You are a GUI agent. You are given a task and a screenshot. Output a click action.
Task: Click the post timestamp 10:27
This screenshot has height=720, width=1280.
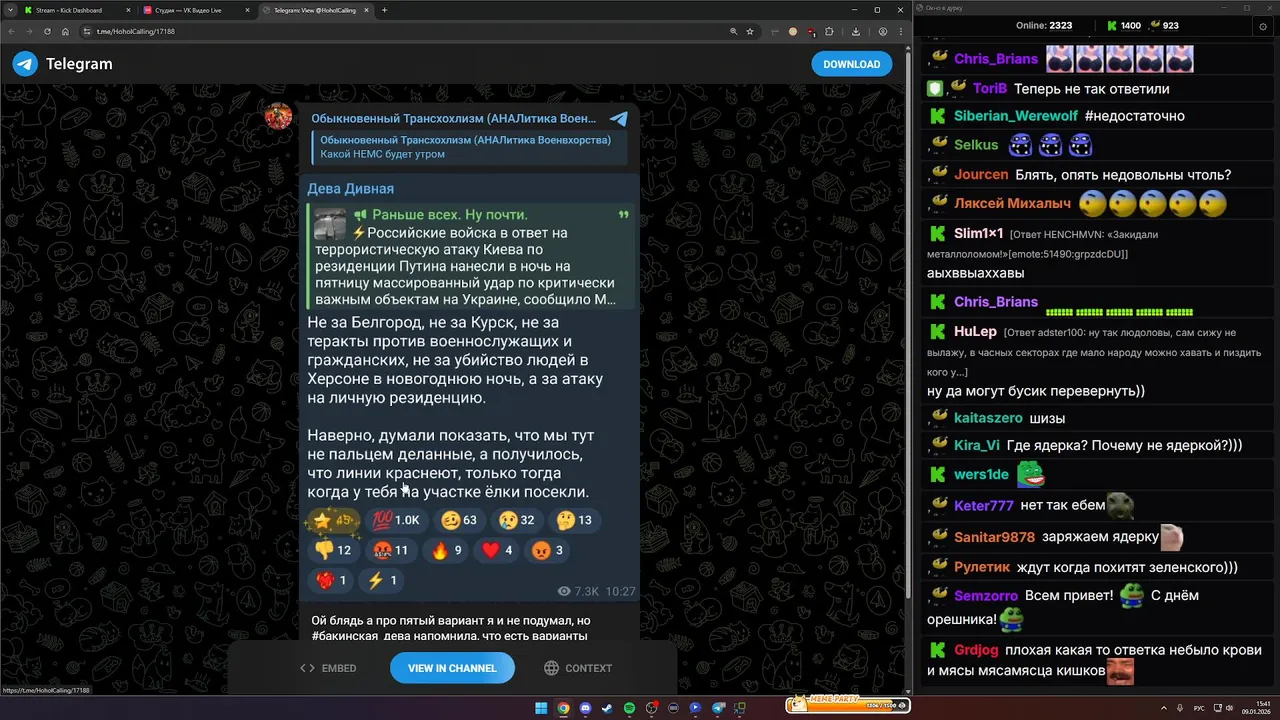point(620,591)
